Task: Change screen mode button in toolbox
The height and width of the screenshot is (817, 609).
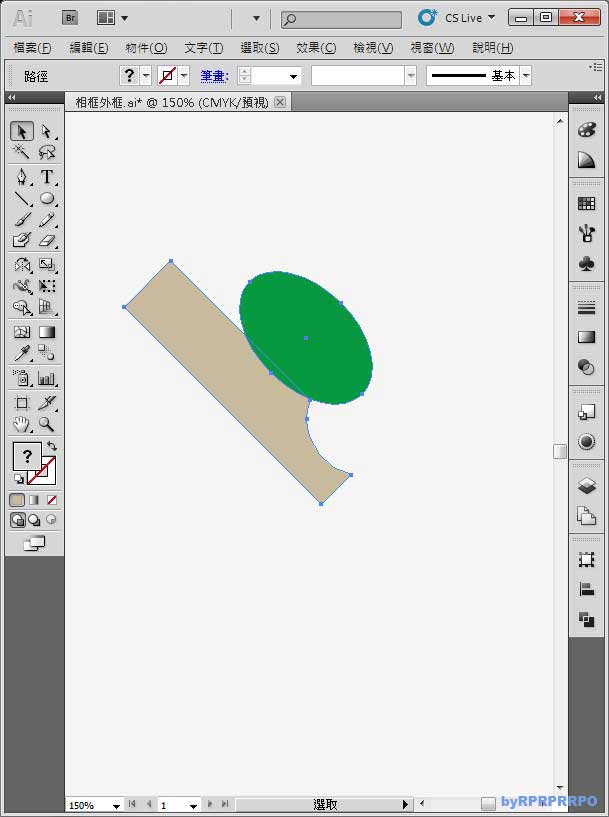Action: click(x=34, y=543)
